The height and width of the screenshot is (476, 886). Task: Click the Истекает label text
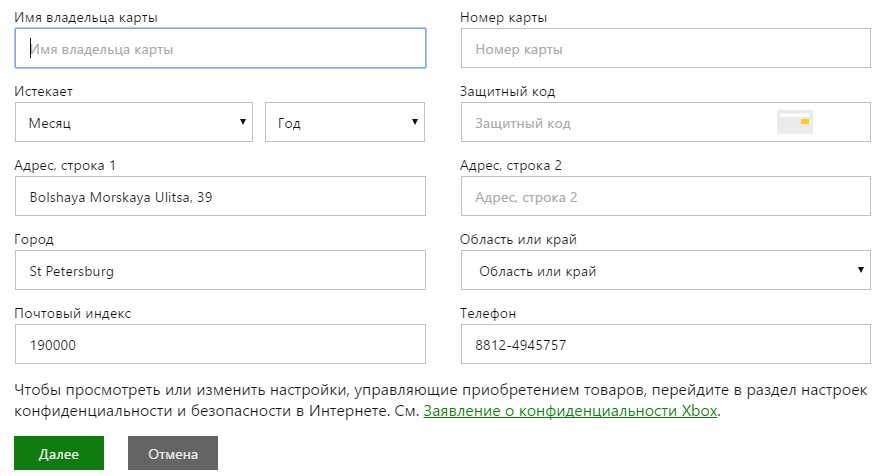click(x=43, y=92)
